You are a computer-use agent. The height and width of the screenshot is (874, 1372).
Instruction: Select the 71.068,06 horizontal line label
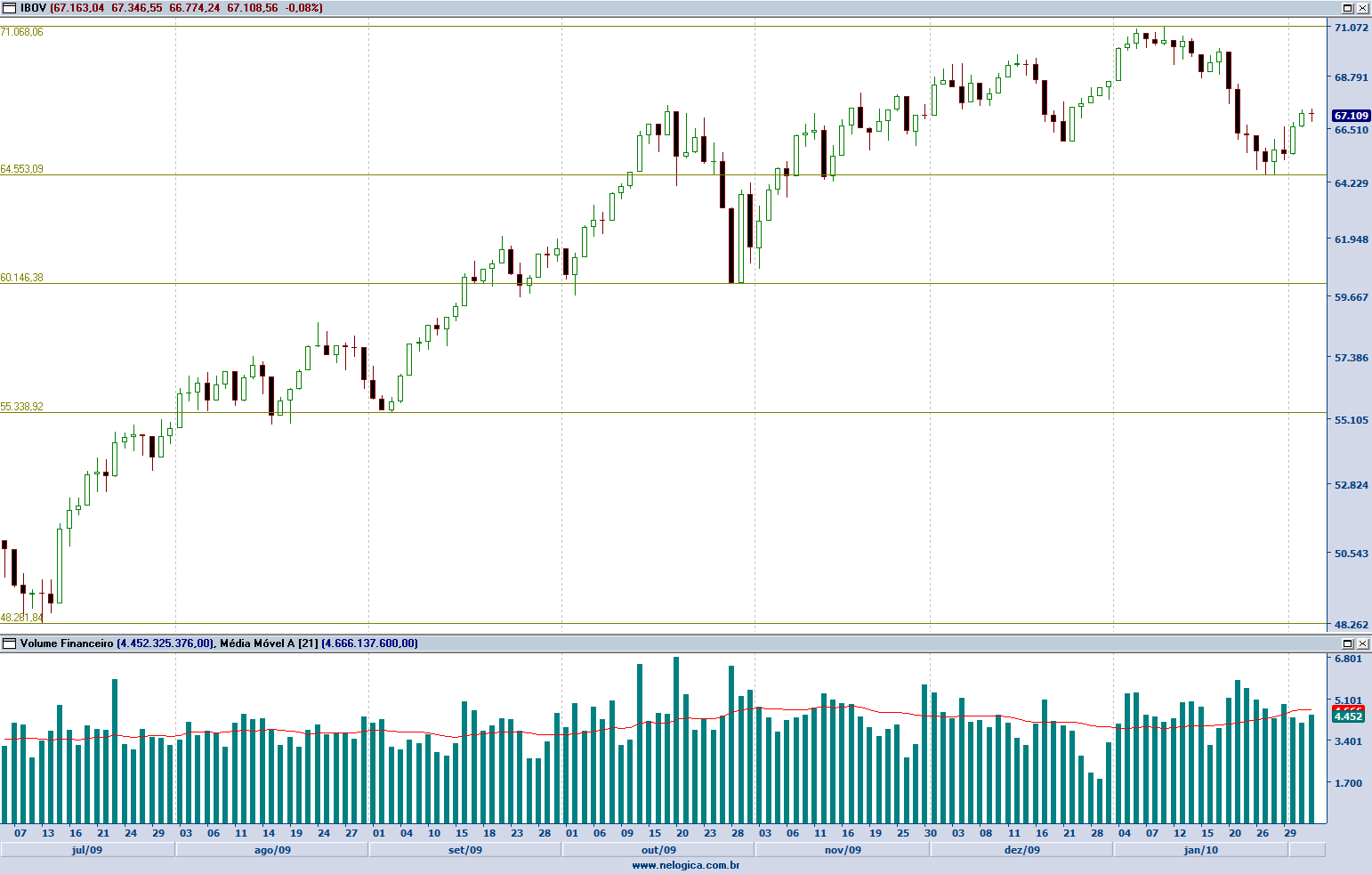22,32
